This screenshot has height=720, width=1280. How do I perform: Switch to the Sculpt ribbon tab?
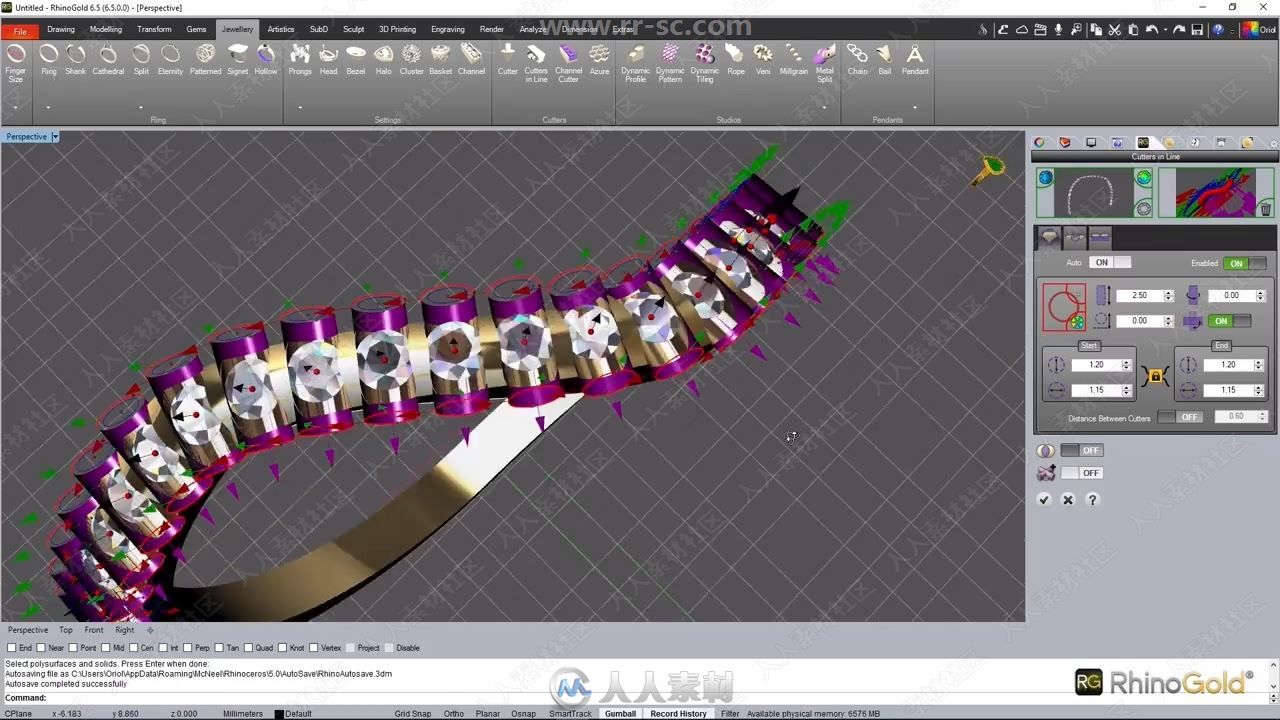click(x=354, y=29)
